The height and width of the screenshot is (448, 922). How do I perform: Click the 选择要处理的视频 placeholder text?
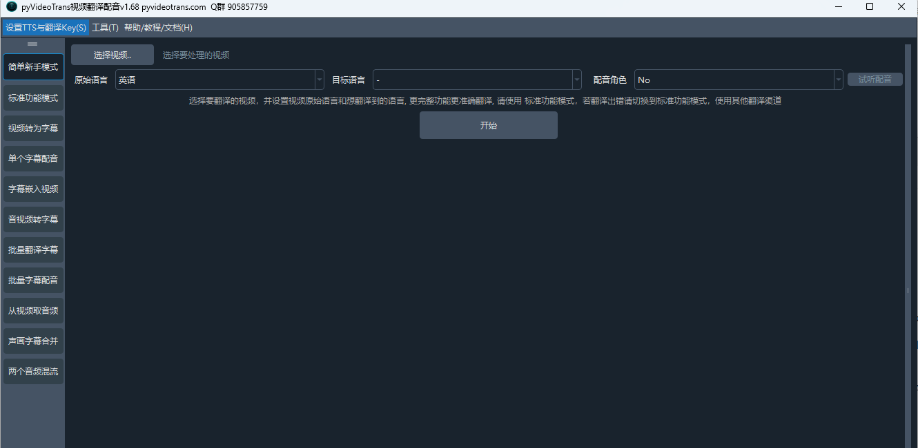[196, 55]
